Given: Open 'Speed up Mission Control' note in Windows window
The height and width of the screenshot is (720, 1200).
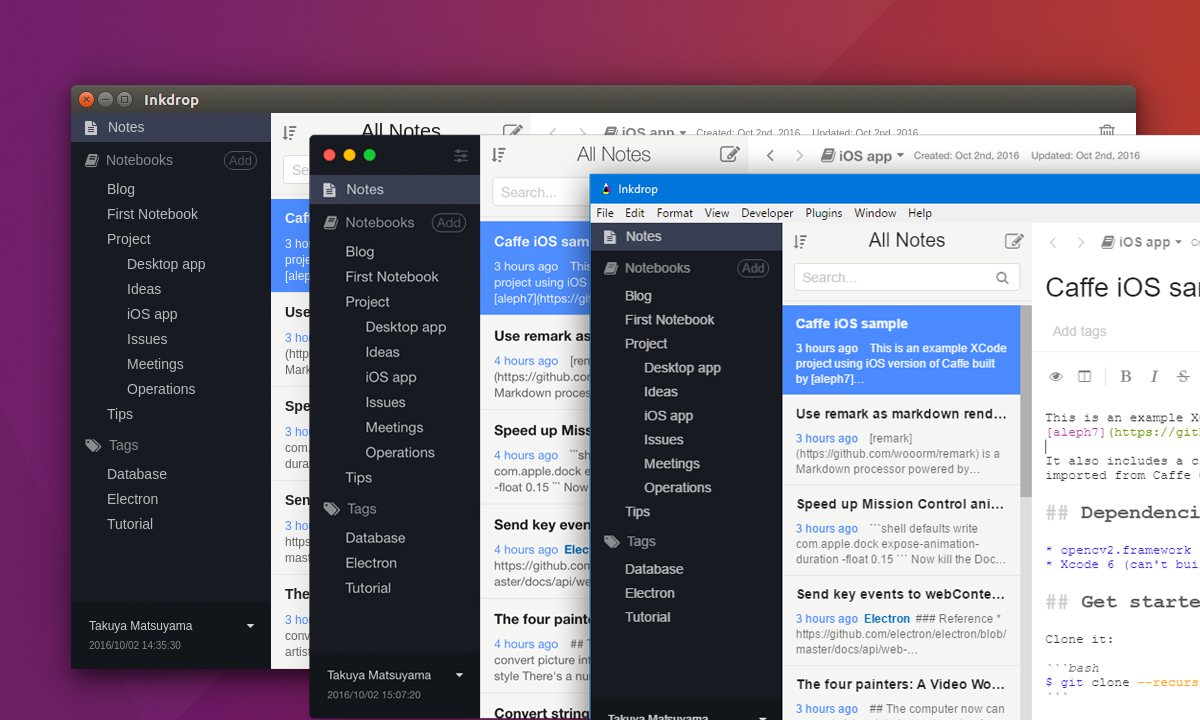Looking at the screenshot, I should coord(901,530).
